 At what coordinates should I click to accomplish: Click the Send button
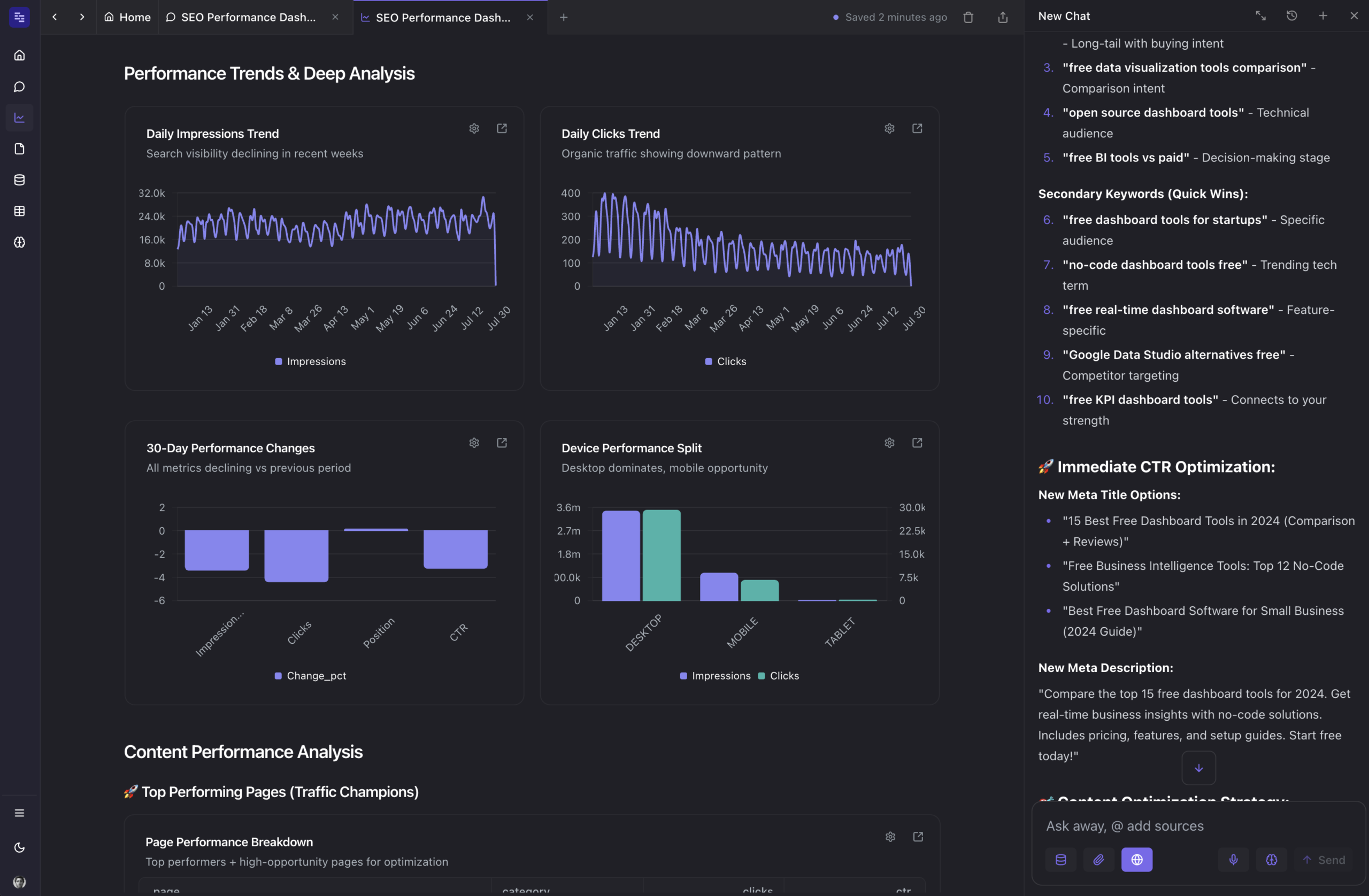(1324, 860)
